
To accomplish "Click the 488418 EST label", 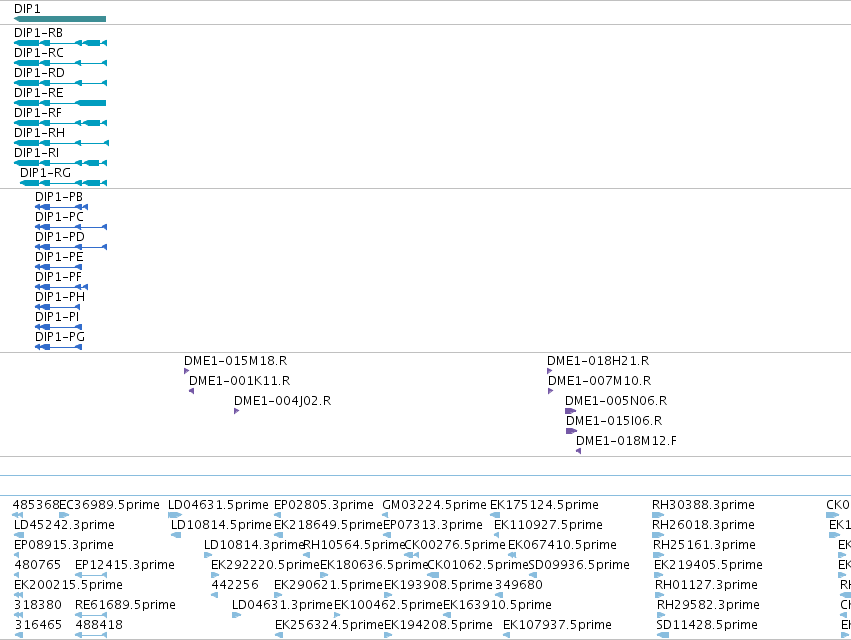I will 99,625.
